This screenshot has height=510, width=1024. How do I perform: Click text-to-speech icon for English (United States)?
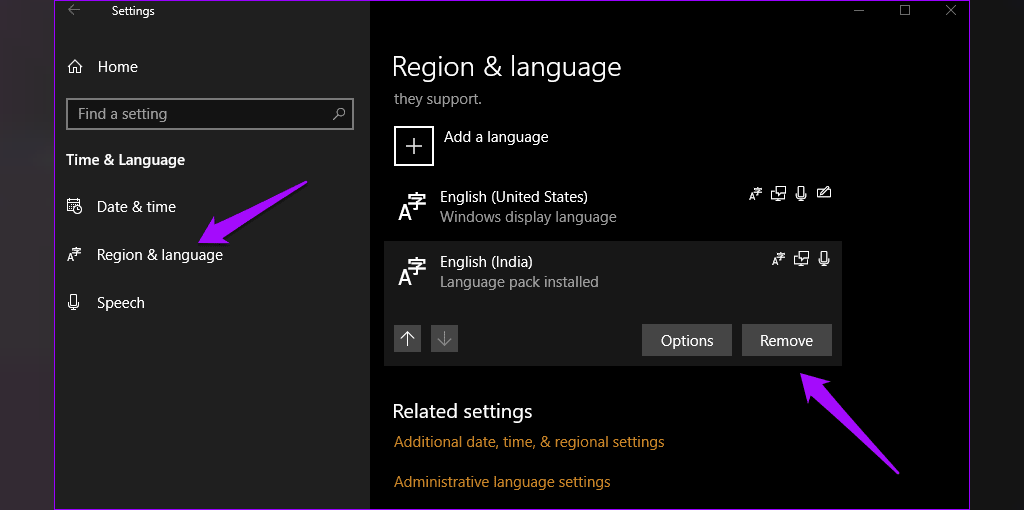(778, 193)
